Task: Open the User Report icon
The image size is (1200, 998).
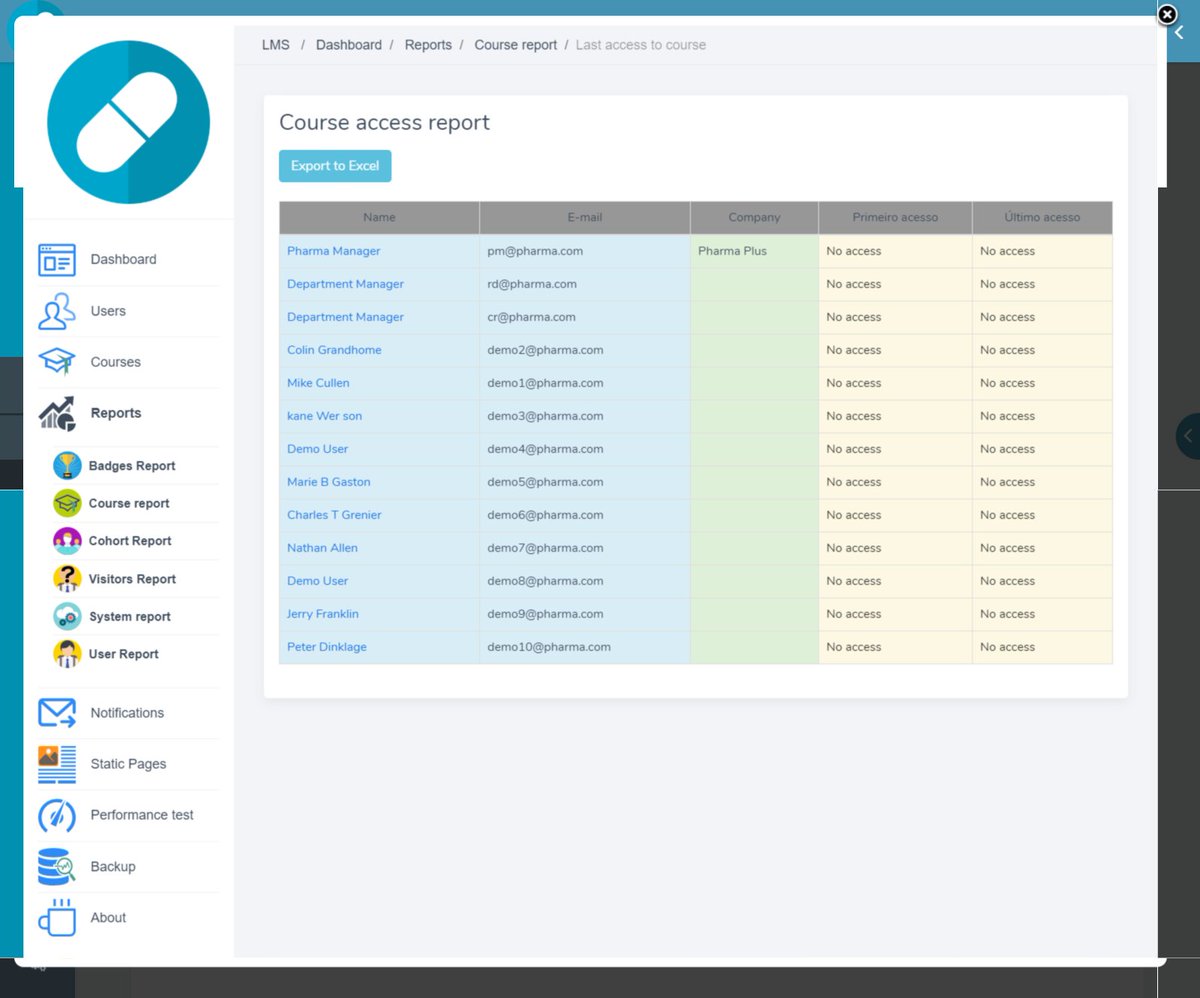Action: pos(66,654)
